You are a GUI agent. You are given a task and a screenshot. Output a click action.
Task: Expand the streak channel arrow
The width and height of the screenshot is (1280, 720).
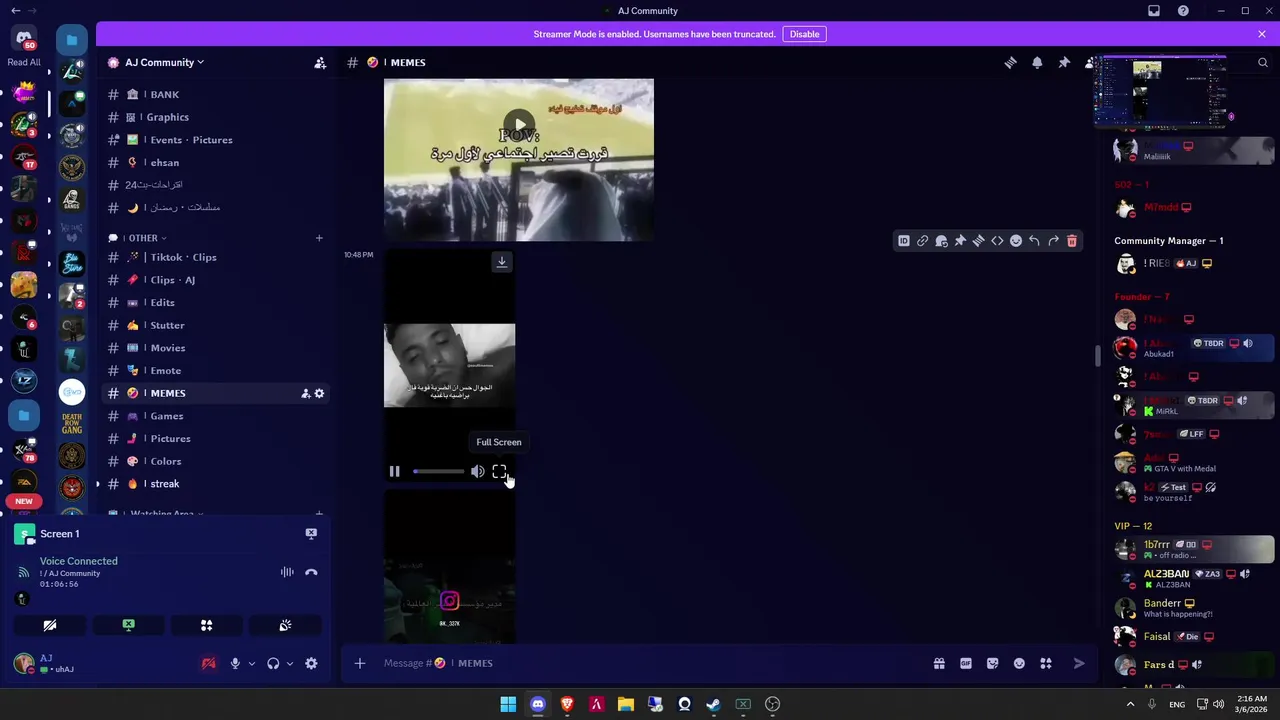(x=98, y=484)
